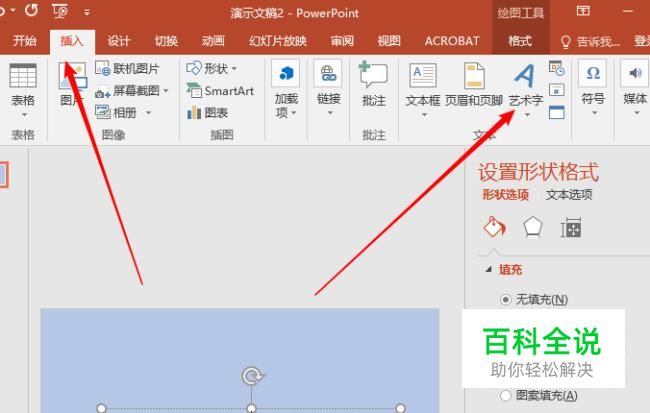Image resolution: width=650 pixels, height=413 pixels.
Task: Click the 图片 picture insert icon
Action: (72, 76)
